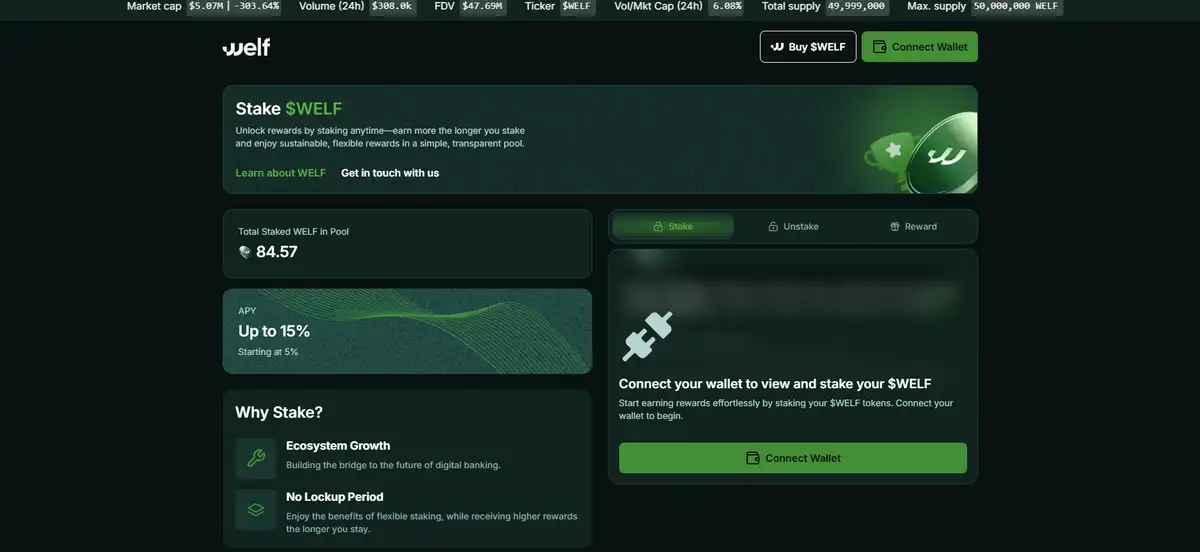
Task: Open the Learn about WELF link
Action: 281,173
